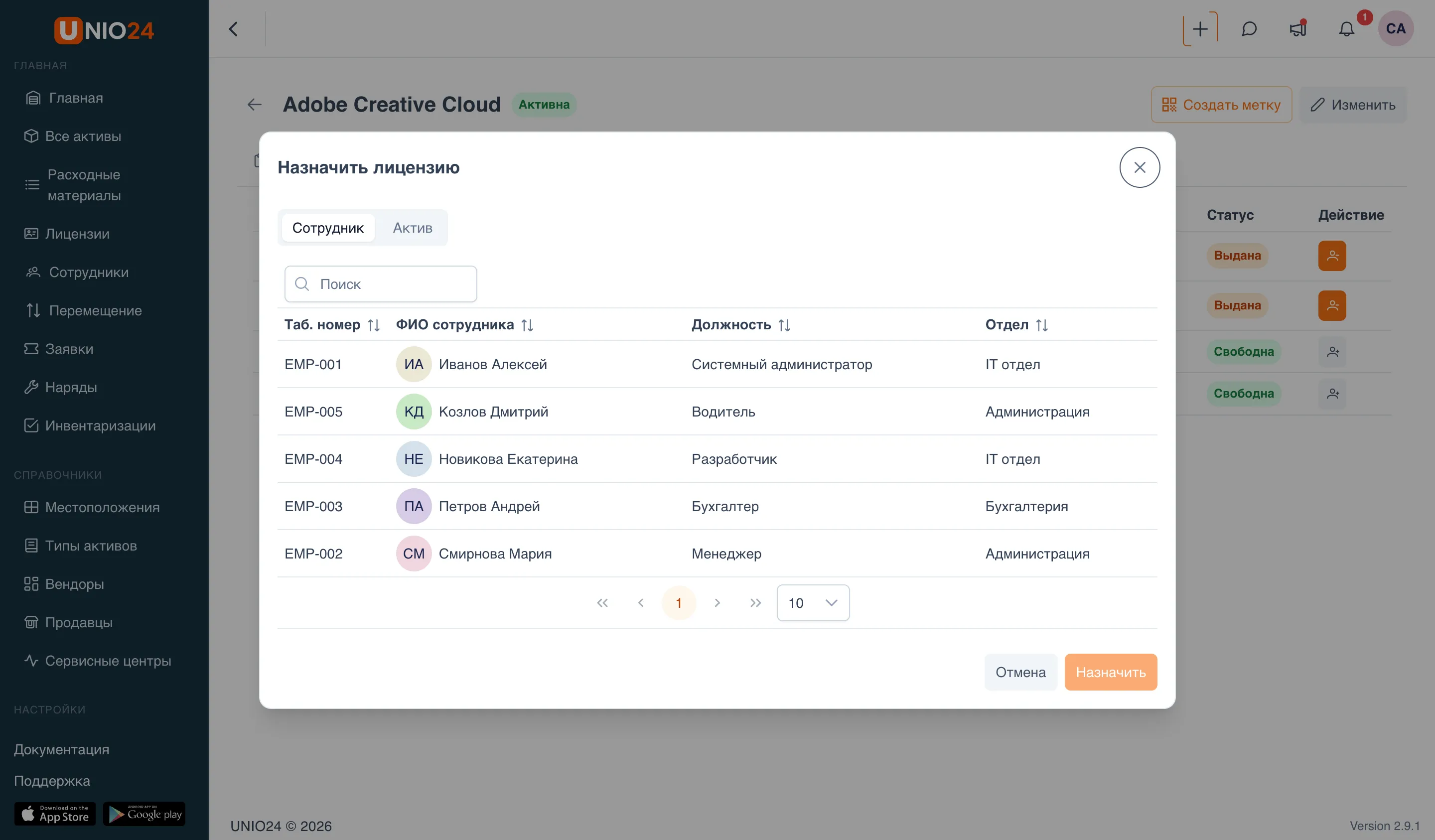Jump to last page double arrow

tap(755, 602)
